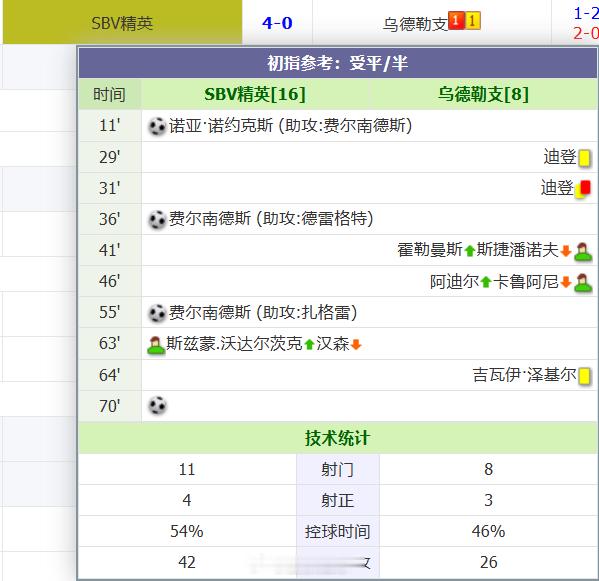Click the red card count badge next to 乌德勒支

457,21
